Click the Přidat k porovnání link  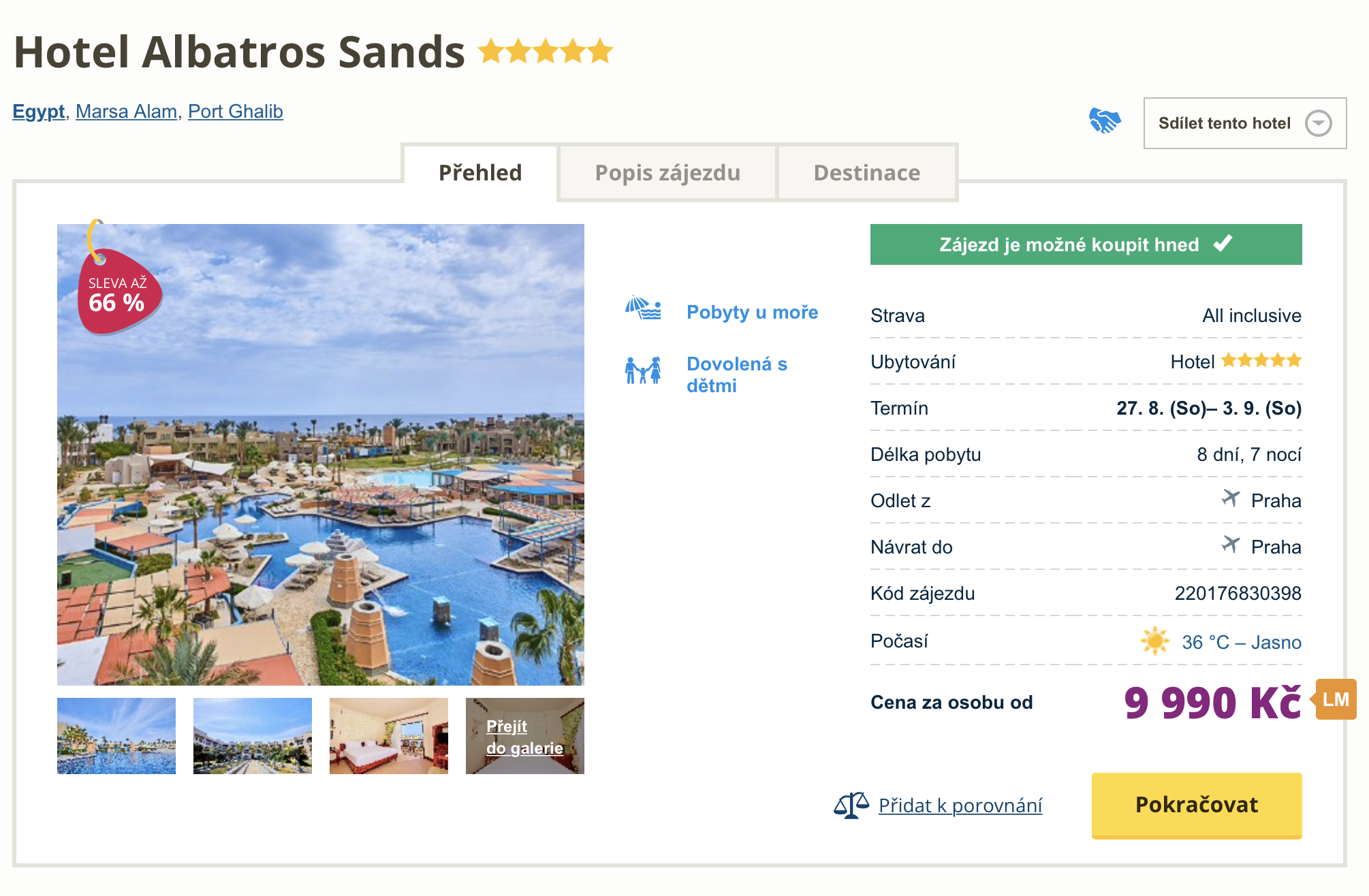960,805
